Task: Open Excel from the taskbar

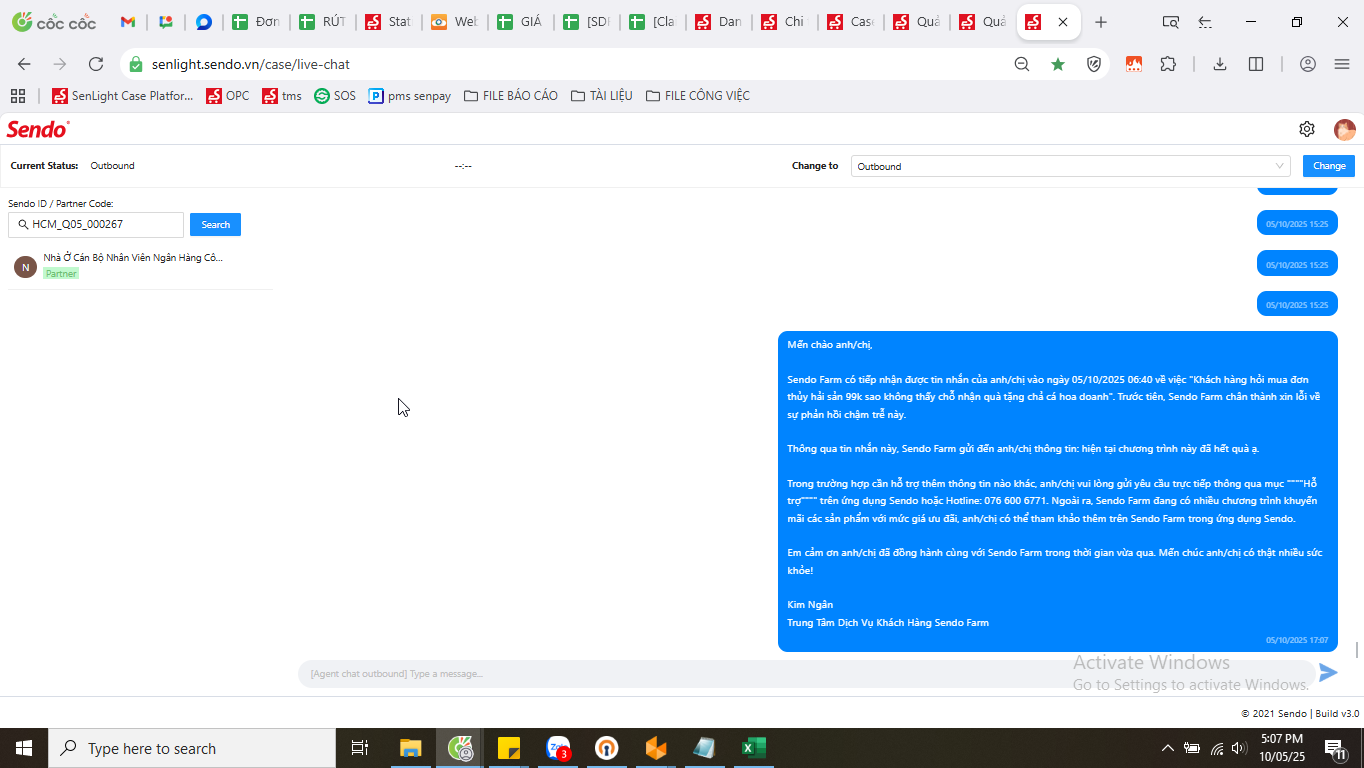Action: click(753, 748)
